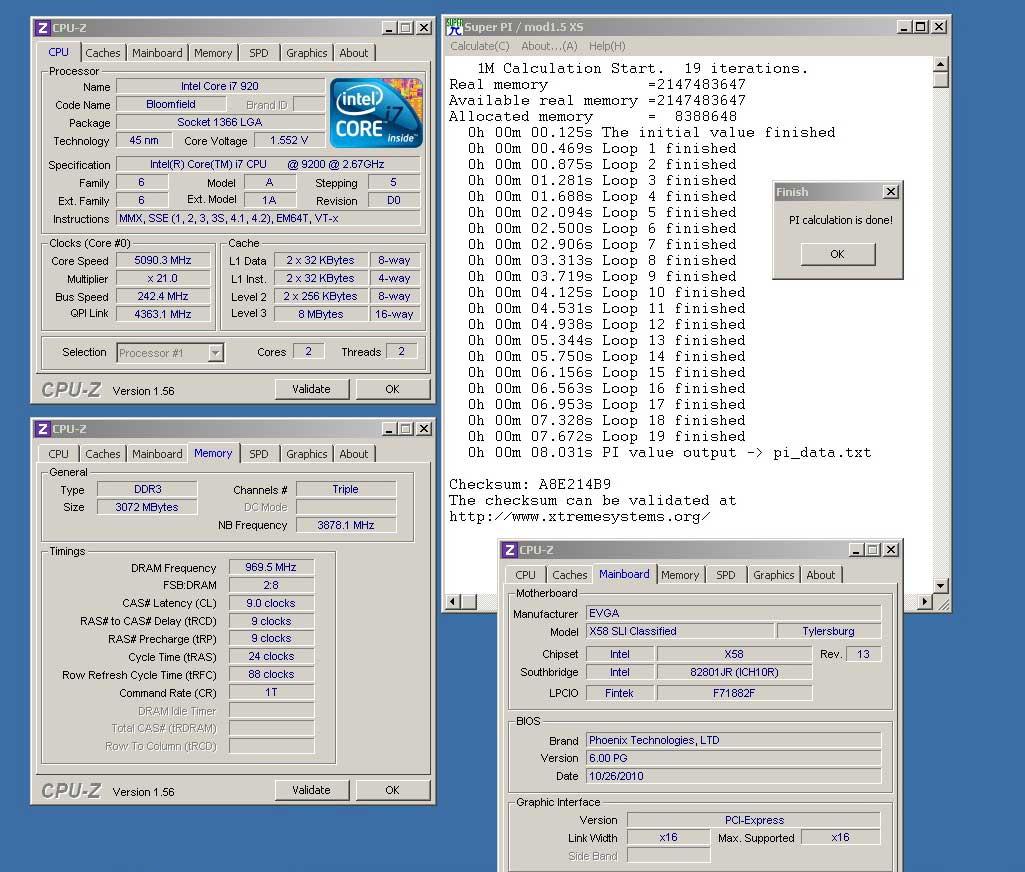Click the Intel Core i7 logo

pos(377,112)
